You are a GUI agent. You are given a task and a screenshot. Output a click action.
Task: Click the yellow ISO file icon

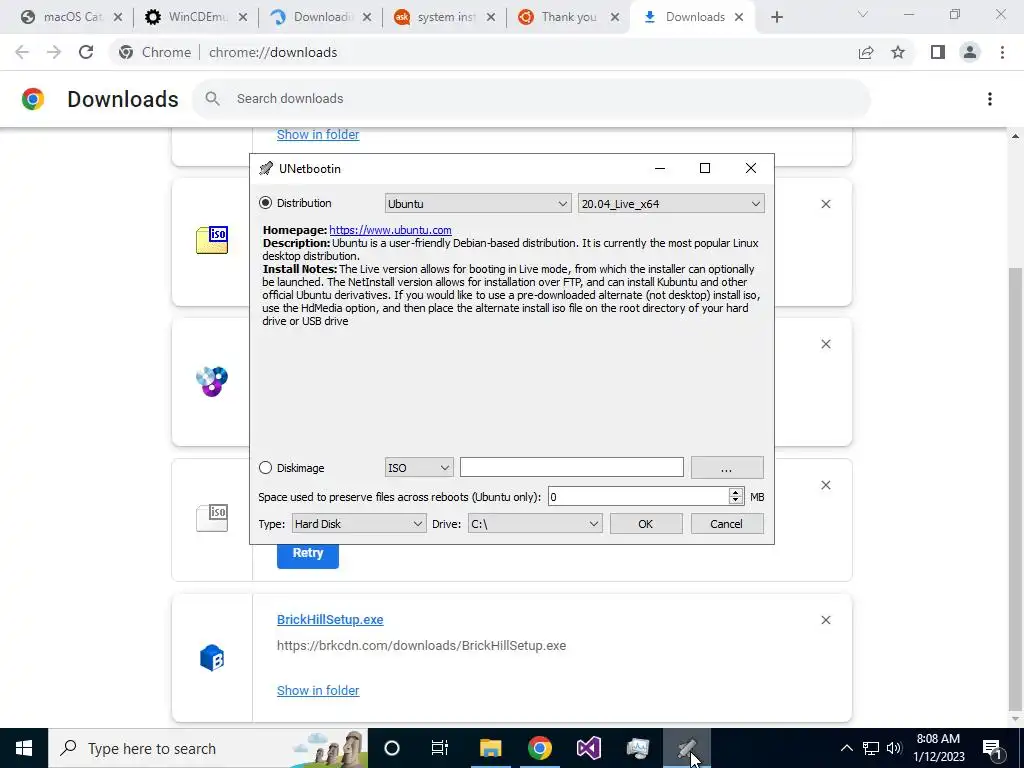212,240
